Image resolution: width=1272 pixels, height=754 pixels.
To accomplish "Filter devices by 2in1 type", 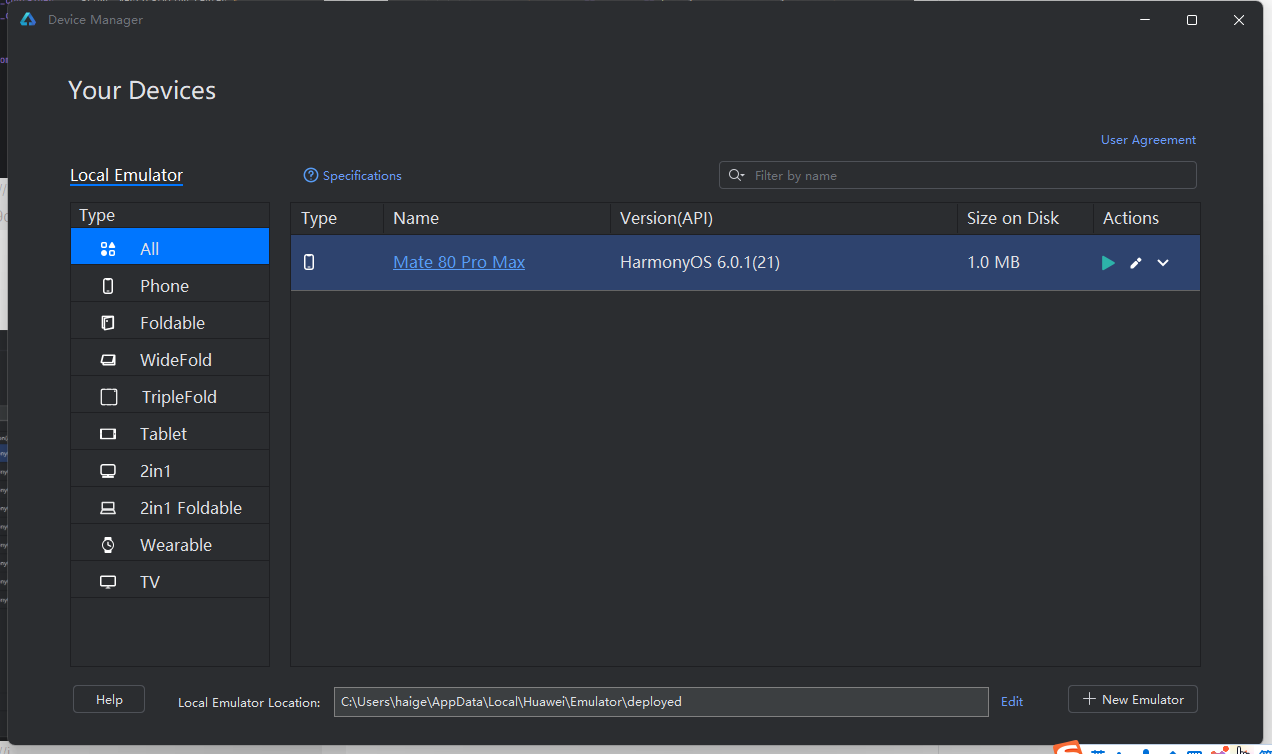I will click(170, 471).
